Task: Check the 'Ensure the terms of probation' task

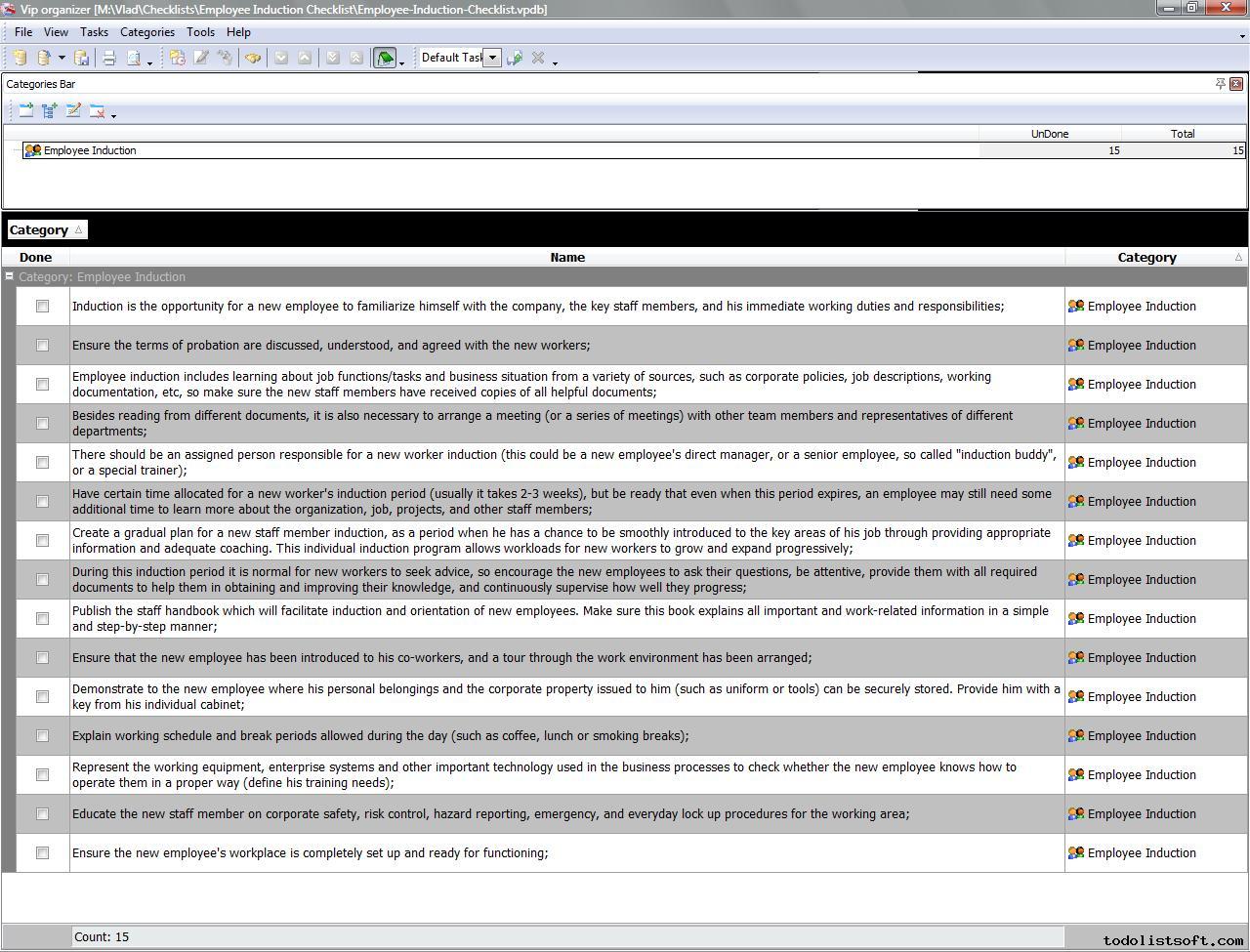Action: (42, 346)
